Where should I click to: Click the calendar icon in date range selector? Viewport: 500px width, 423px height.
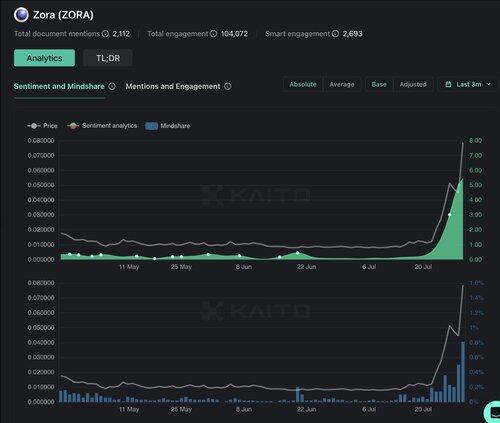click(448, 84)
